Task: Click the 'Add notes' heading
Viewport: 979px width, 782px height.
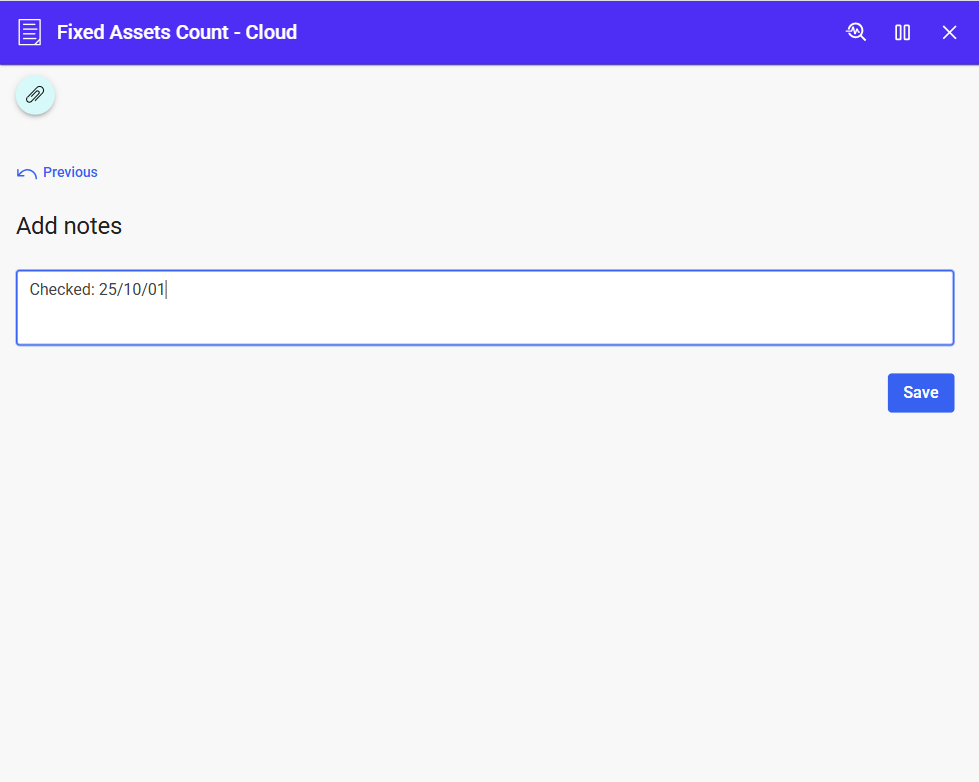Action: pos(69,226)
